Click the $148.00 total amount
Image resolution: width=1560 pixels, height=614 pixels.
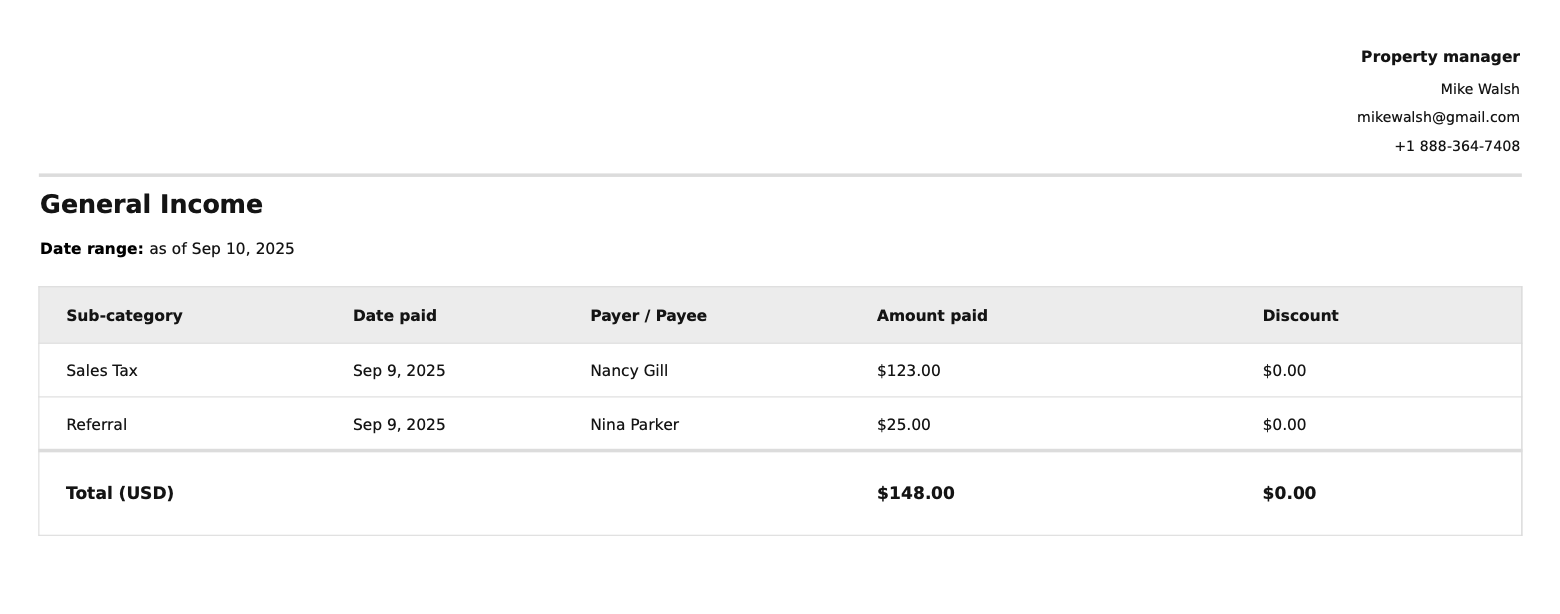click(x=915, y=493)
